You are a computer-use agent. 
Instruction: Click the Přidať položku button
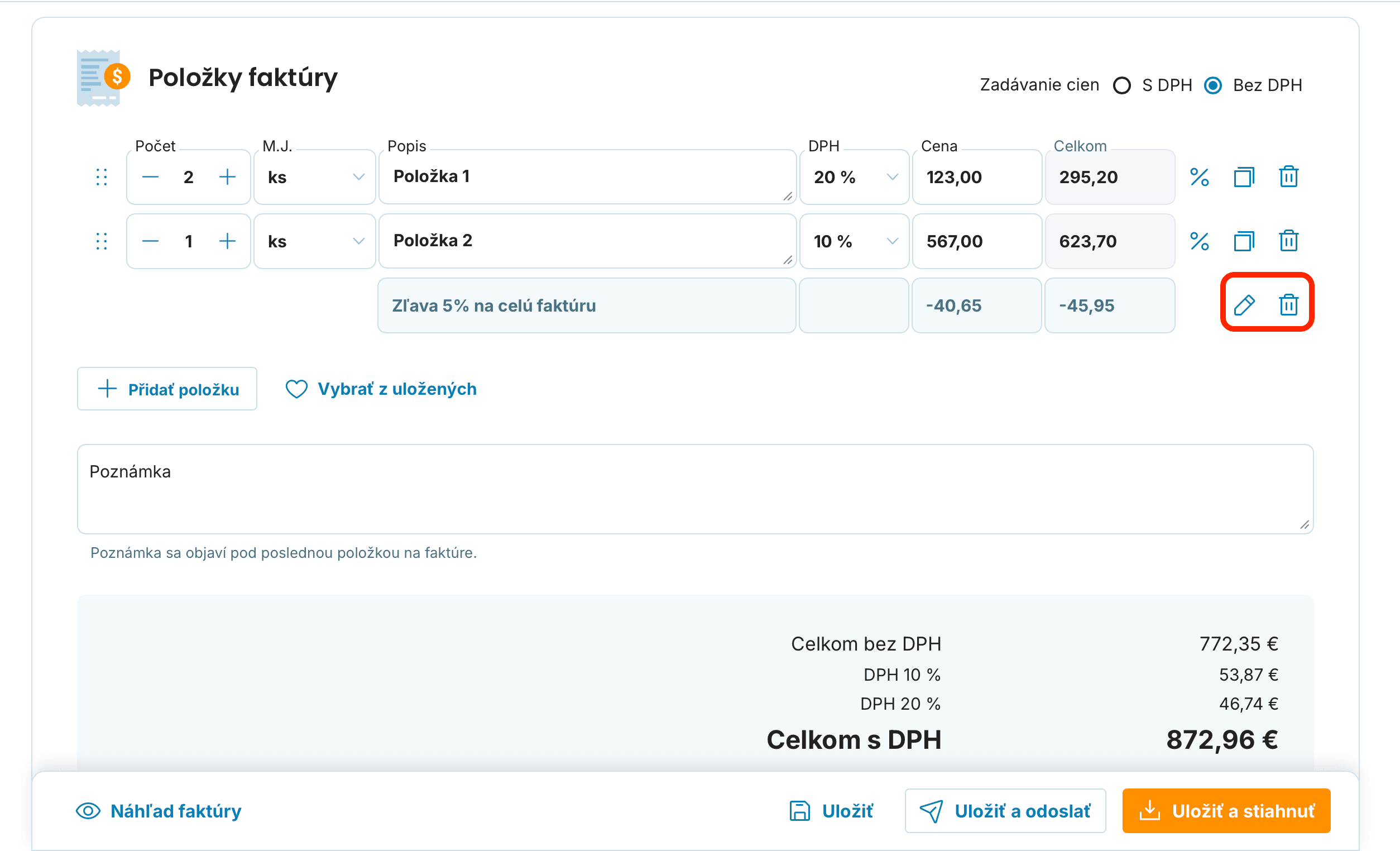(x=167, y=389)
